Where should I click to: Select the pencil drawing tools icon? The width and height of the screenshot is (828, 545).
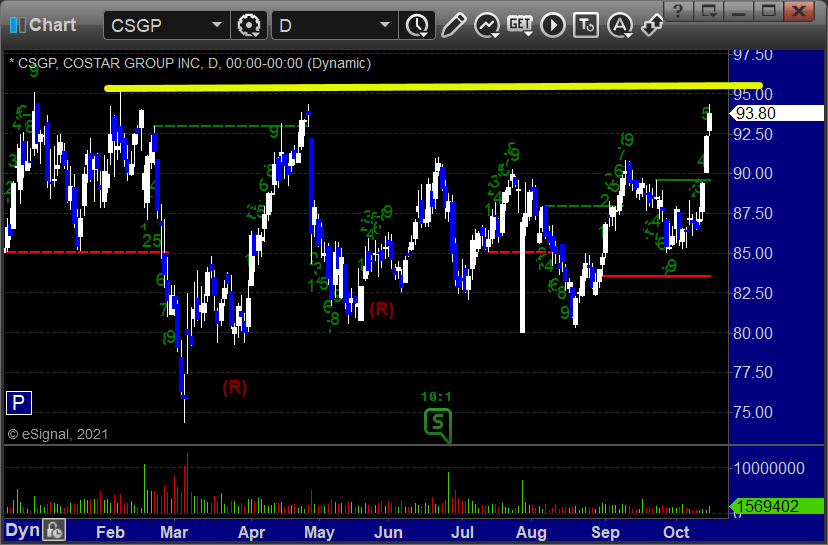(x=453, y=25)
